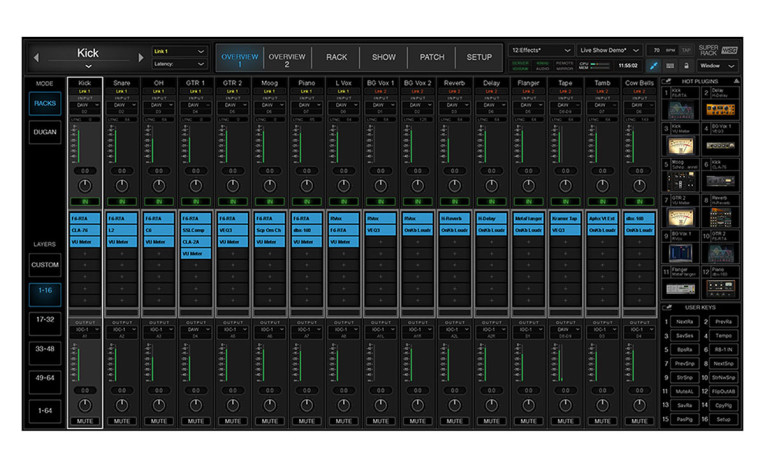The height and width of the screenshot is (456, 765).
Task: Open hot plugin 9 BG Vox 1 RVox
Action: click(681, 253)
